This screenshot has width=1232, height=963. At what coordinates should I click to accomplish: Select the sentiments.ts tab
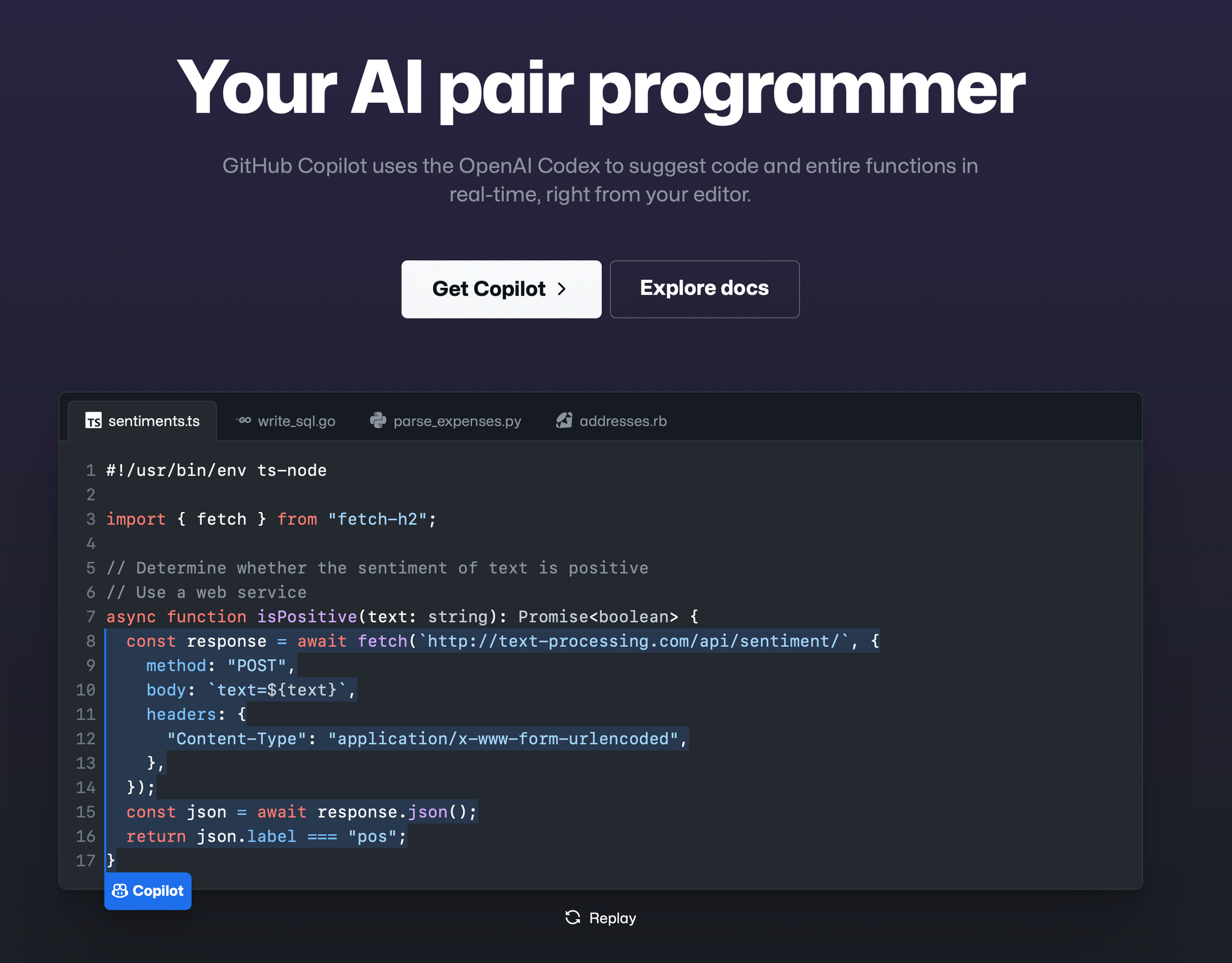pyautogui.click(x=142, y=421)
